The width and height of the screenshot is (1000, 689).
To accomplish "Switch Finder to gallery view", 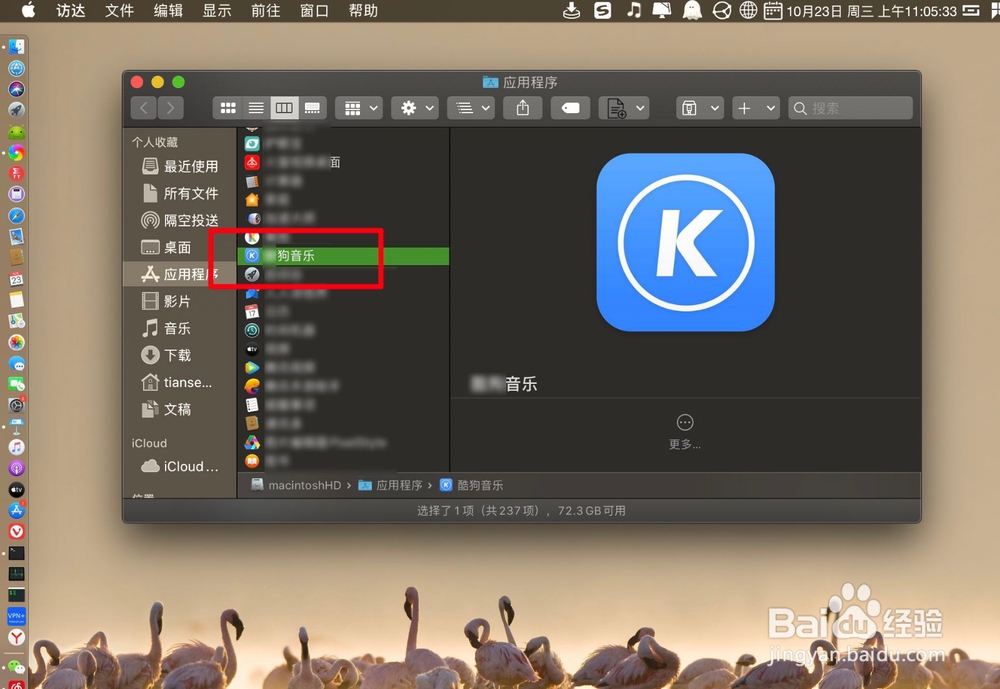I will pyautogui.click(x=312, y=108).
